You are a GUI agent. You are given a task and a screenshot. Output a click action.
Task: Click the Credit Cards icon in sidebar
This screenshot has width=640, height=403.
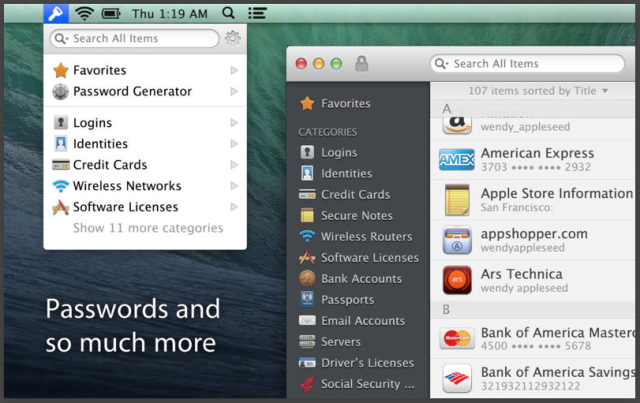[307, 194]
